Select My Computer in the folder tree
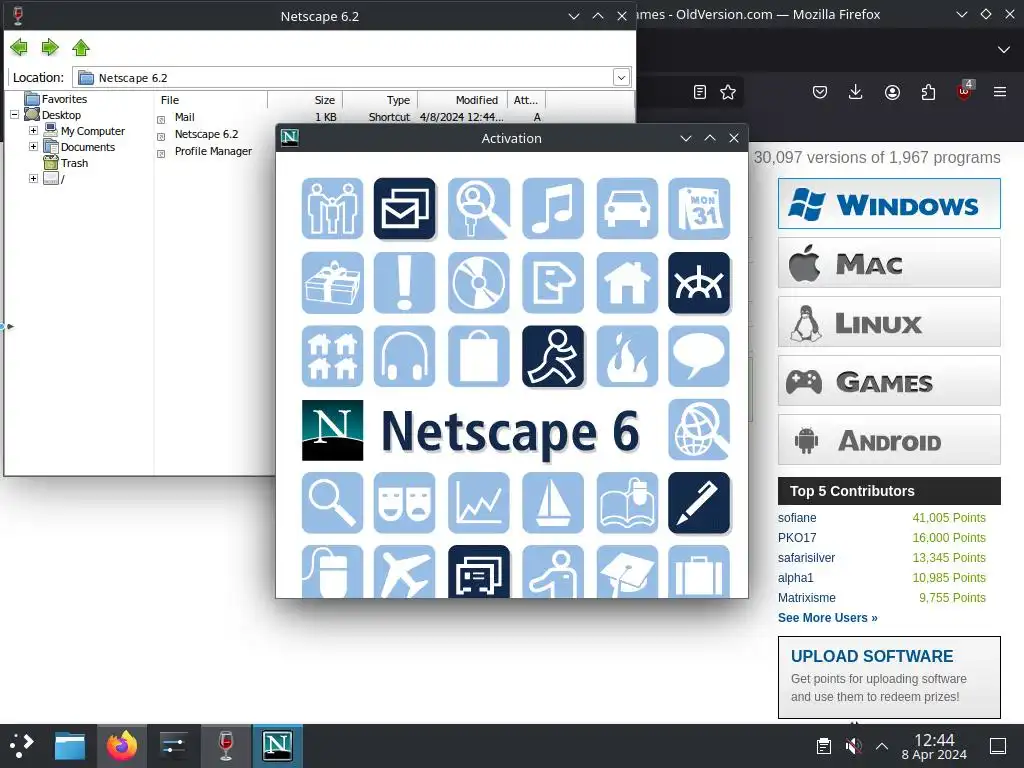The width and height of the screenshot is (1024, 768). click(93, 131)
